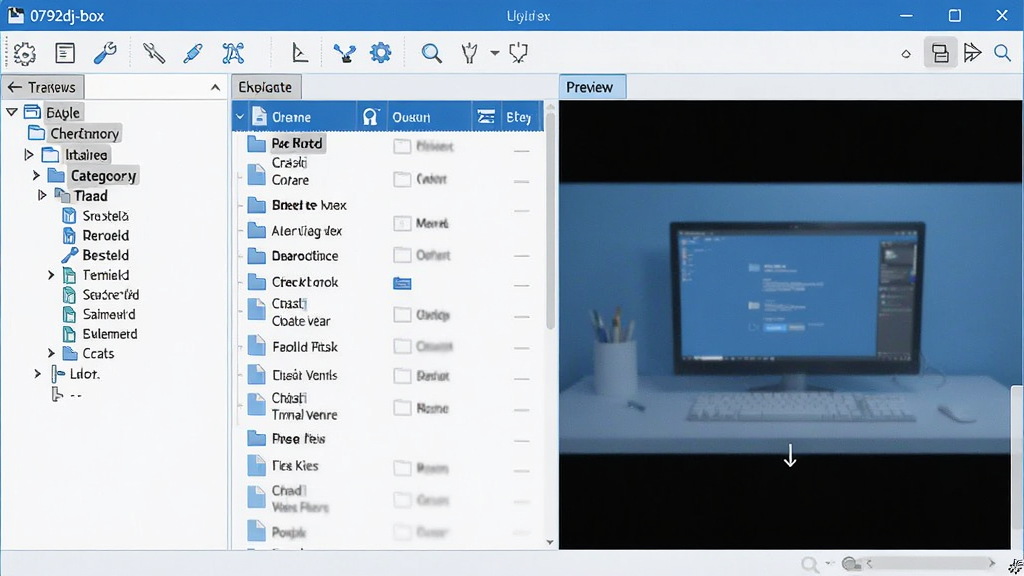The width and height of the screenshot is (1024, 576).
Task: Select the Besteld item in the tree
Action: click(105, 255)
